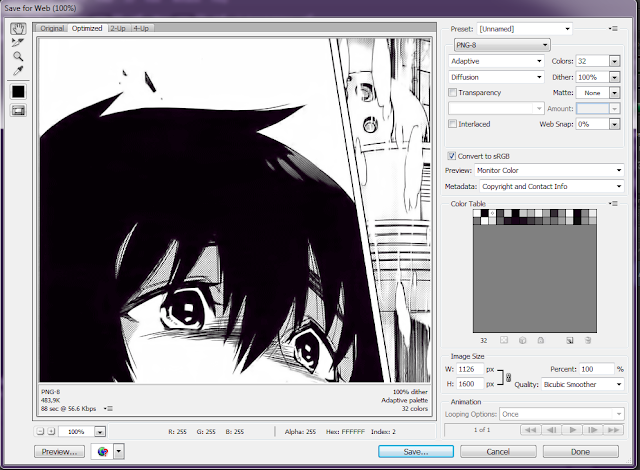Open the preview info flyout menu
640x470 pixels.
click(109, 408)
